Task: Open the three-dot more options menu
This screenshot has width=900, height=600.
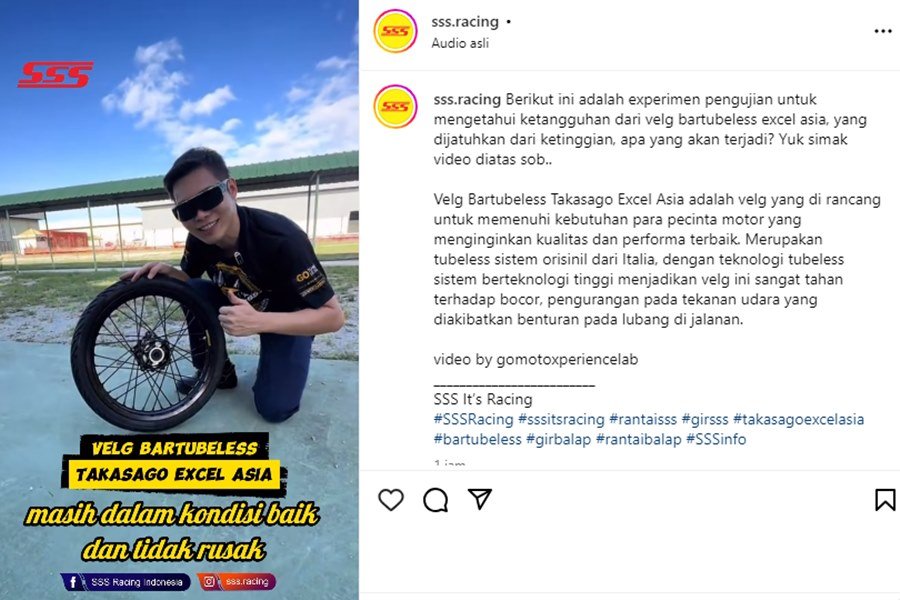Action: [883, 31]
